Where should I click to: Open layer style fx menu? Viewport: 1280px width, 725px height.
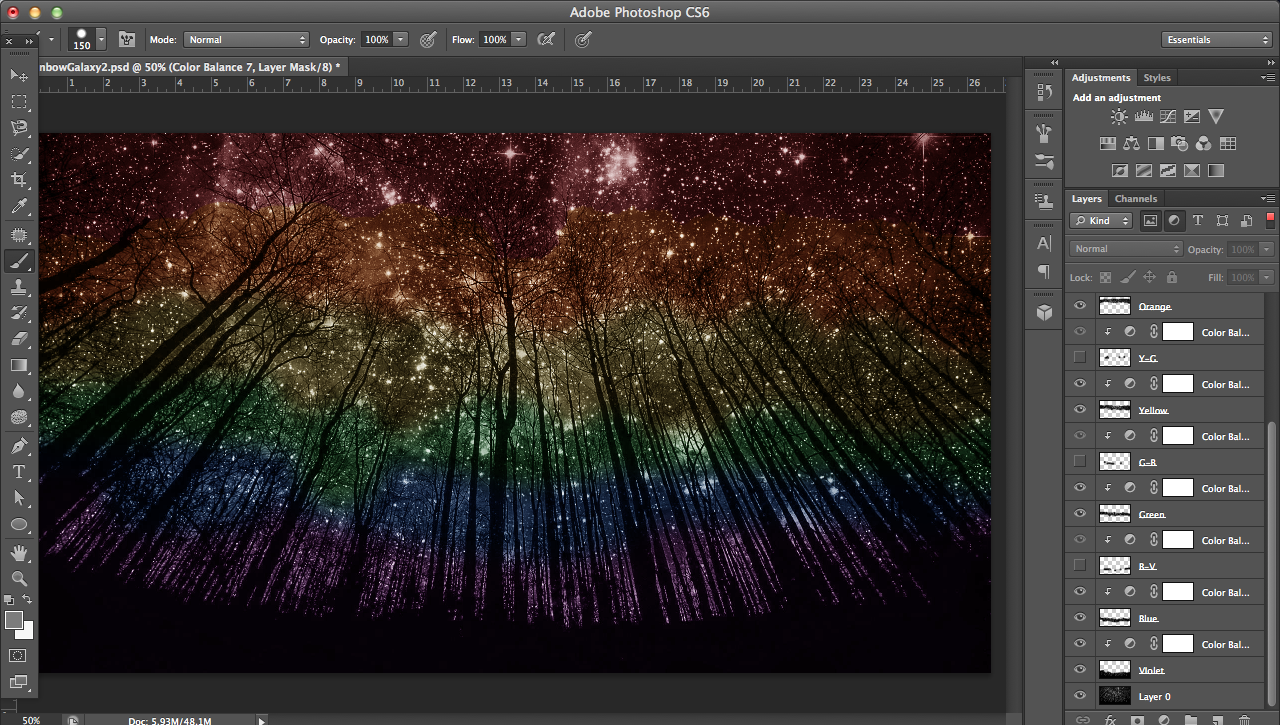(1110, 719)
